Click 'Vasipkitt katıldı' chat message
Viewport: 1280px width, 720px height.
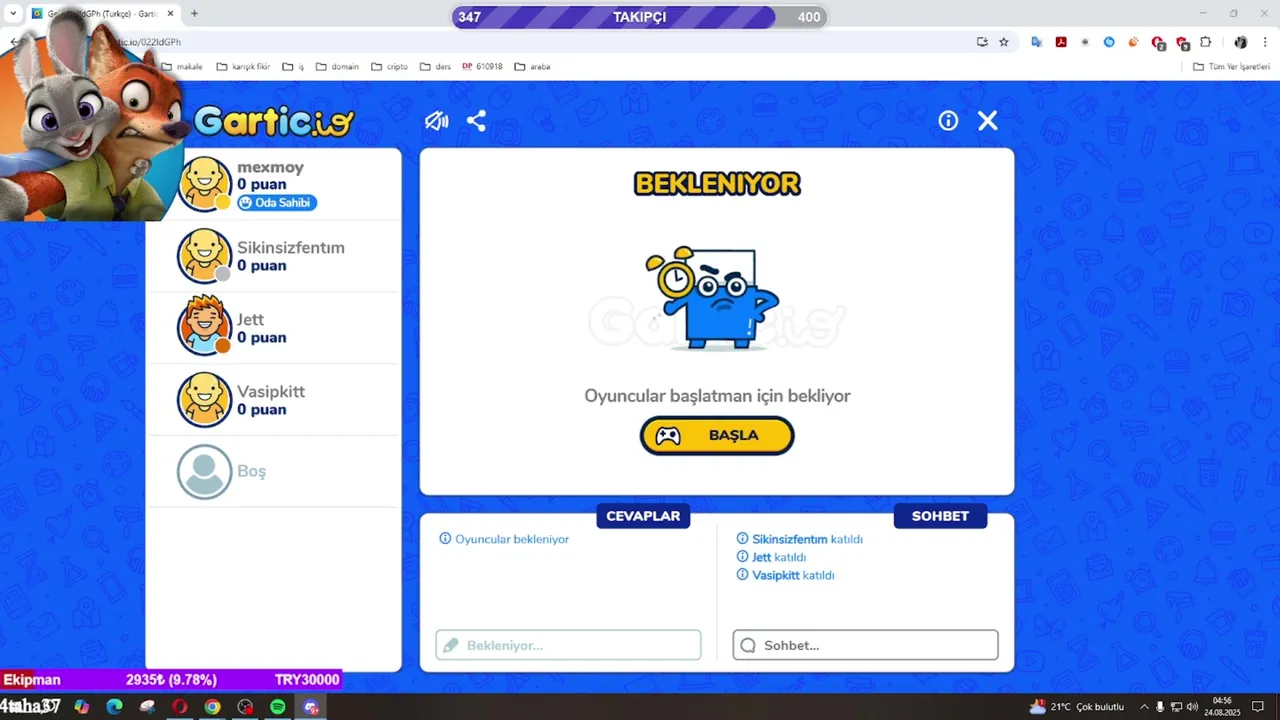pyautogui.click(x=785, y=575)
